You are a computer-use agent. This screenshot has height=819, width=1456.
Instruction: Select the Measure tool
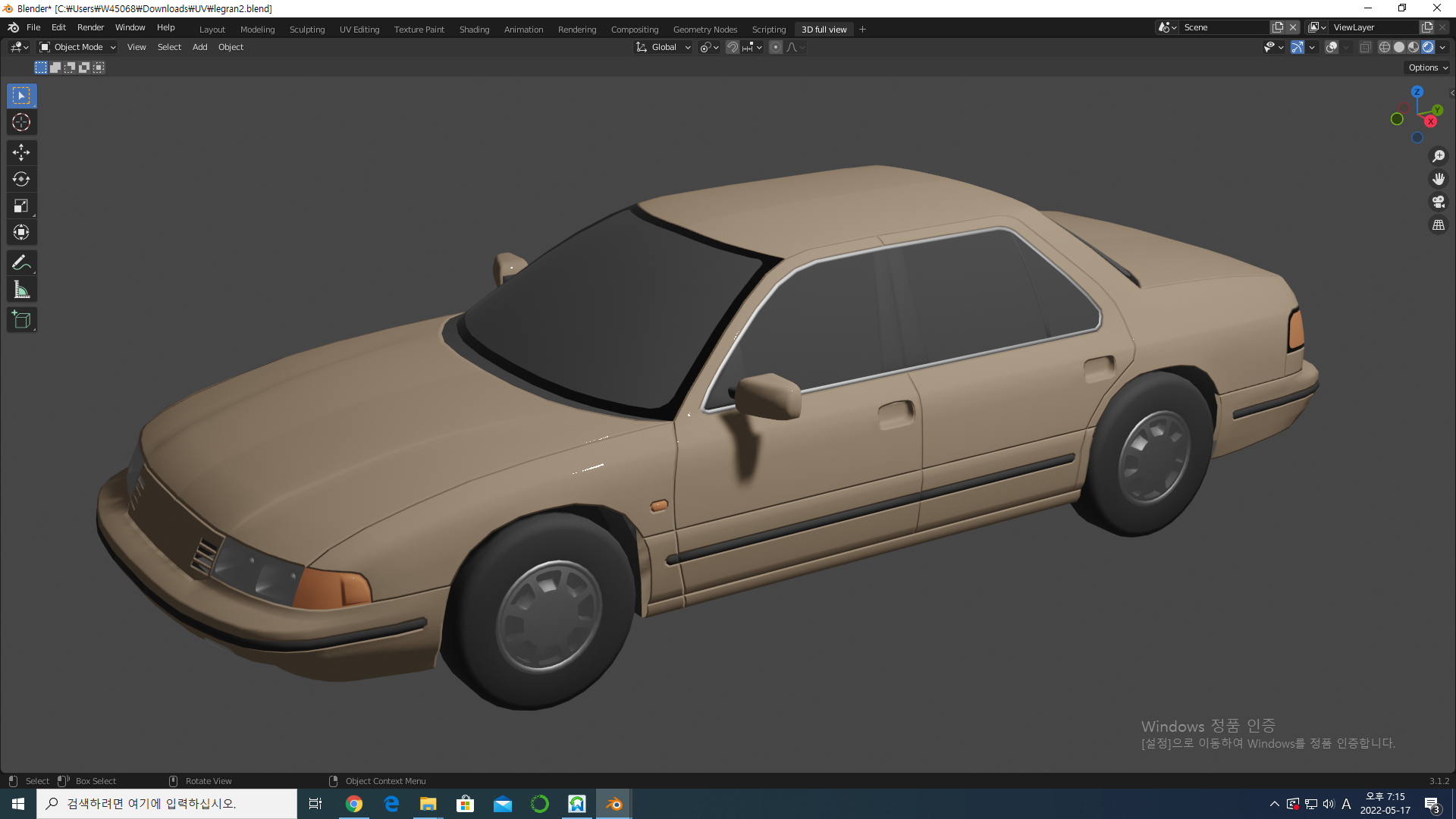(21, 290)
